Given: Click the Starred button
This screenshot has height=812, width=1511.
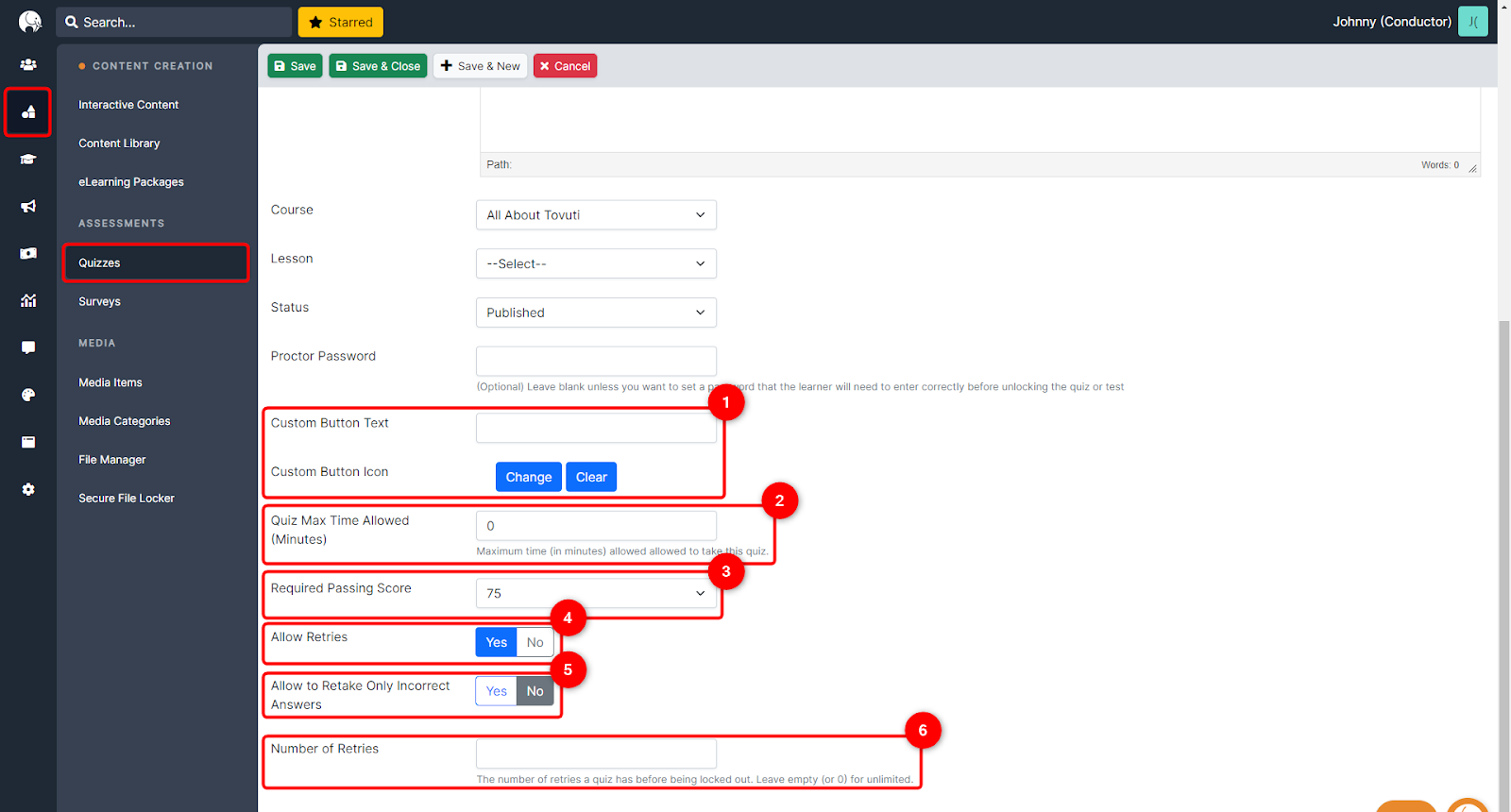Looking at the screenshot, I should coord(341,22).
